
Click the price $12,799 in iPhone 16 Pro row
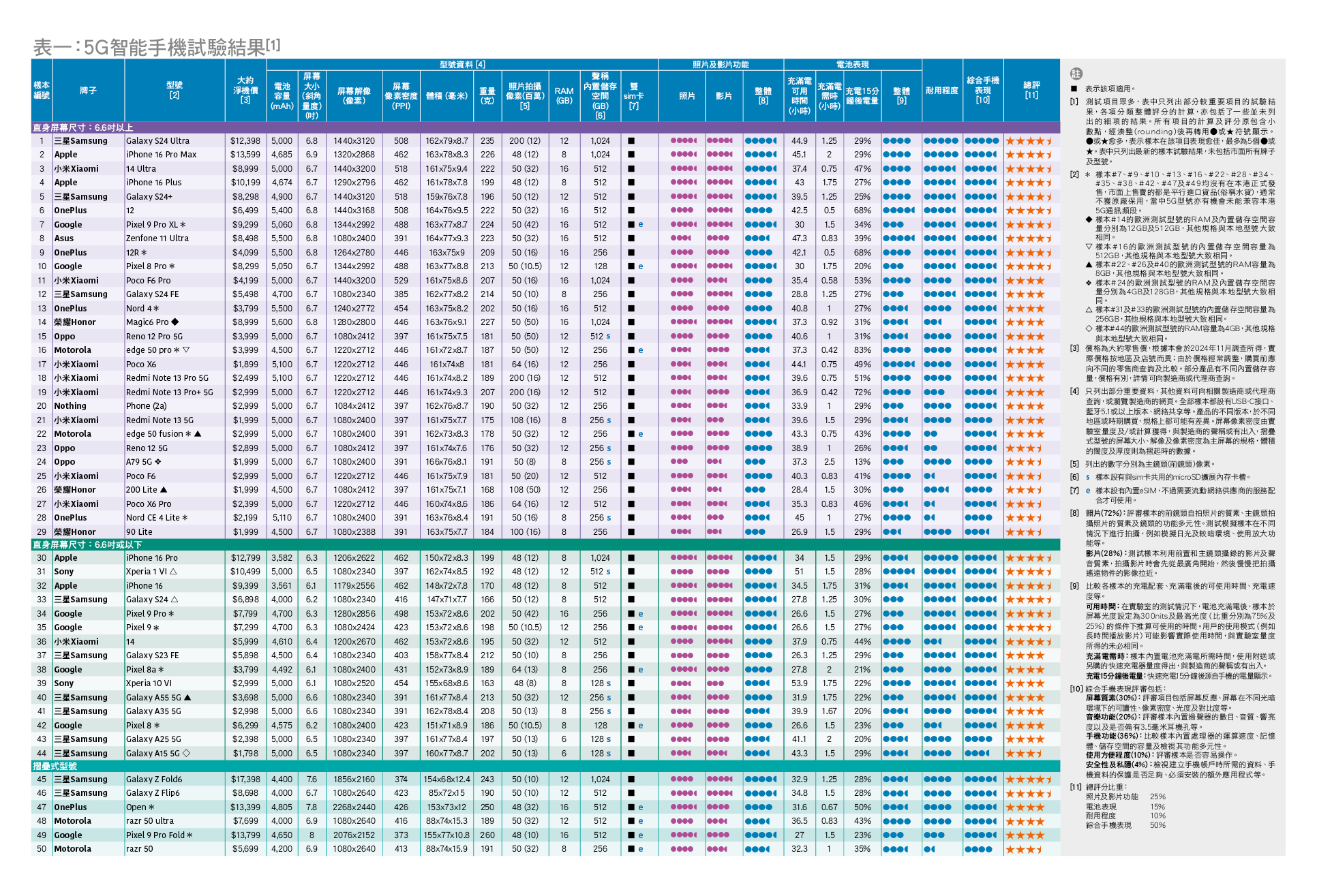tap(245, 558)
